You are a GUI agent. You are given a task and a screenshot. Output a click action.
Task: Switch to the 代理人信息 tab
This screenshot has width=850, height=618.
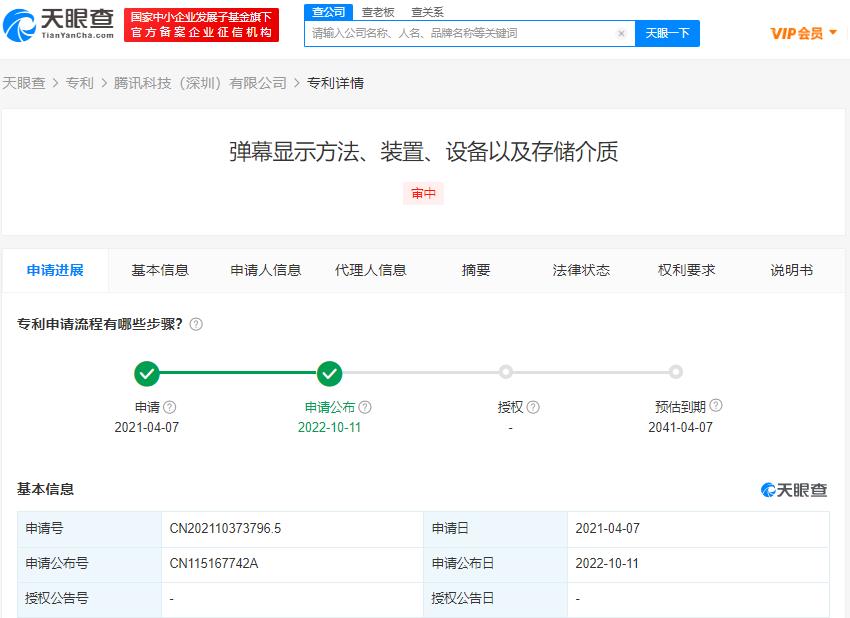pyautogui.click(x=371, y=270)
